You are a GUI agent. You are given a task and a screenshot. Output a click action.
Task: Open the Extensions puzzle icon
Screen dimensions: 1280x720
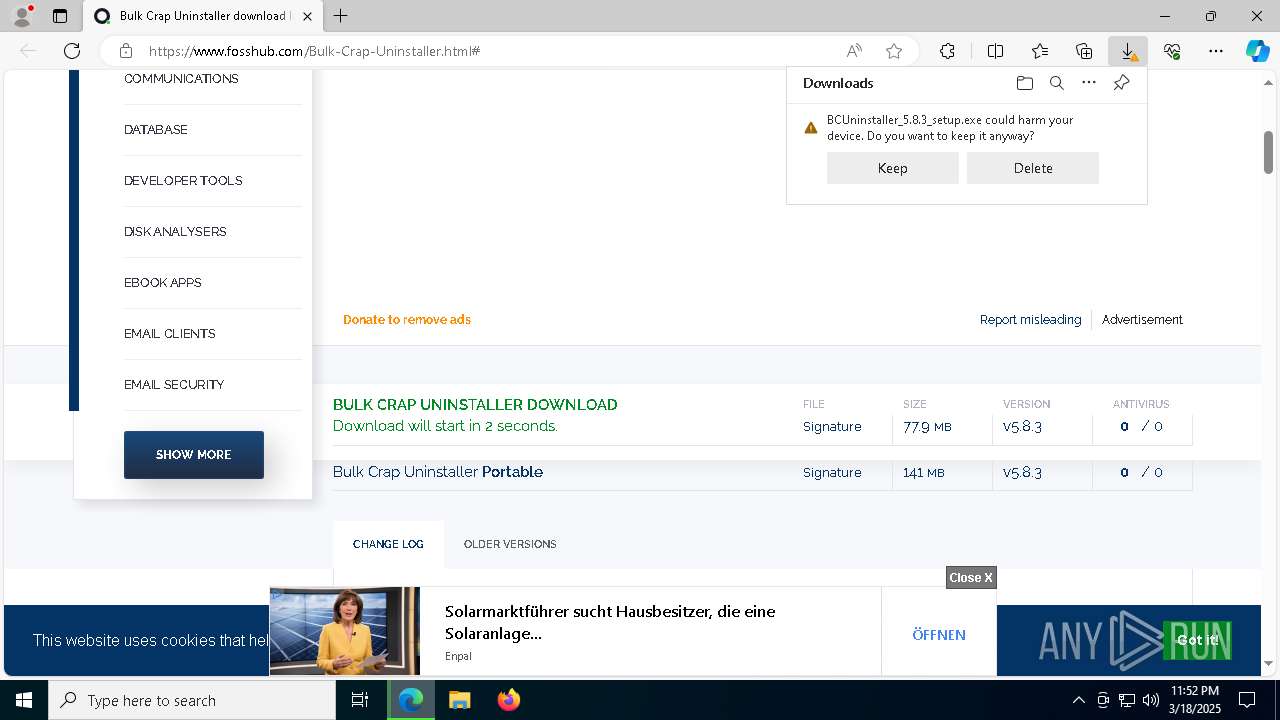coord(947,51)
